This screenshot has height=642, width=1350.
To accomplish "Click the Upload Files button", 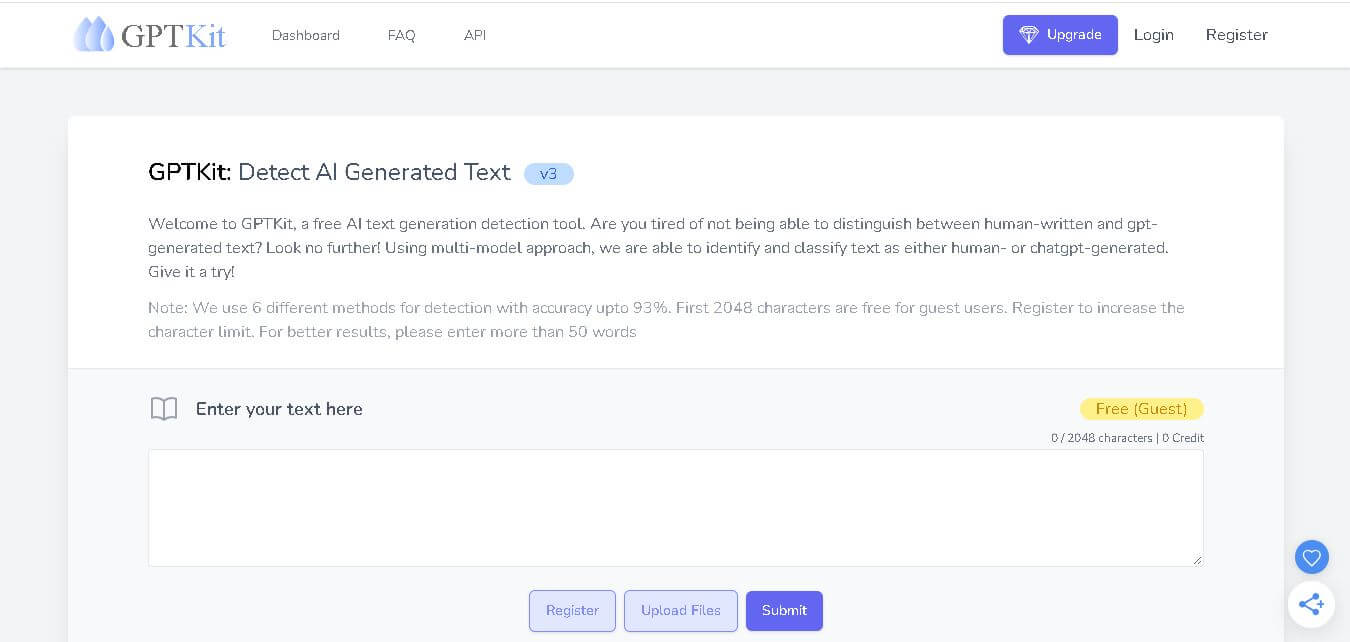I will click(x=681, y=611).
